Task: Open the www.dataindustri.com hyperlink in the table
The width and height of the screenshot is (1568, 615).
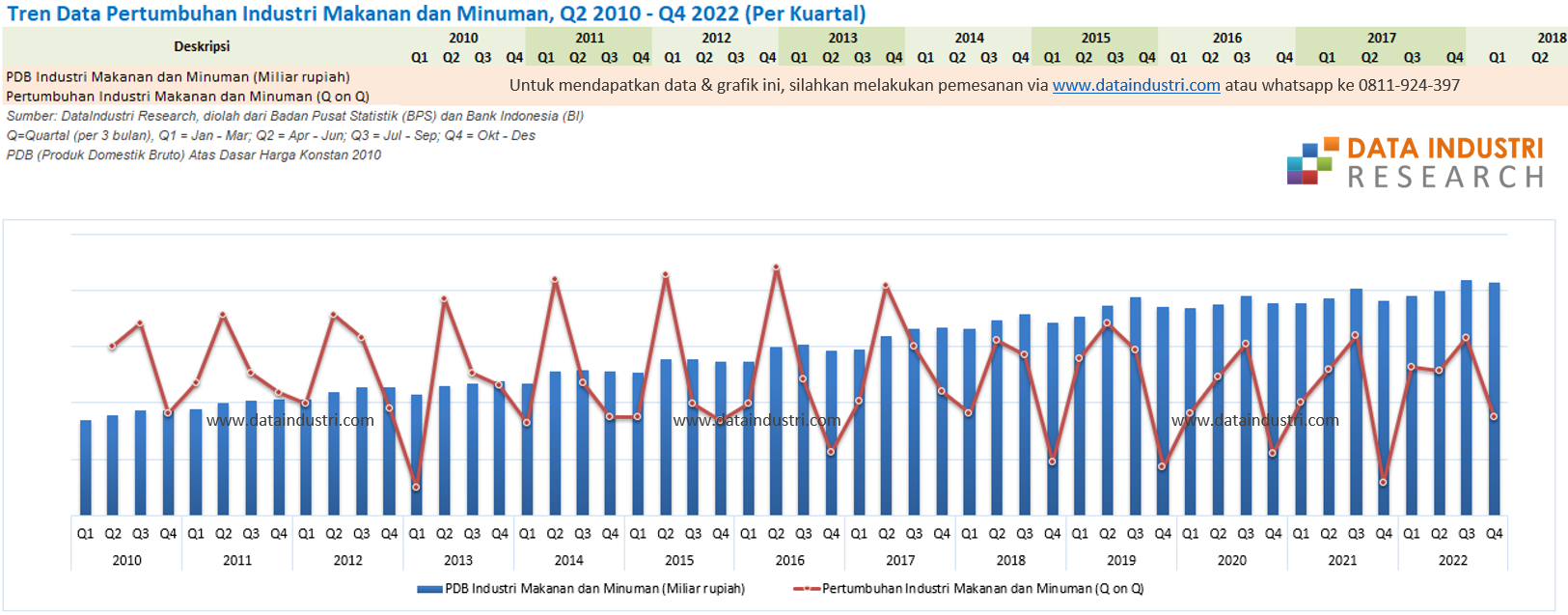Action: coord(1136,85)
